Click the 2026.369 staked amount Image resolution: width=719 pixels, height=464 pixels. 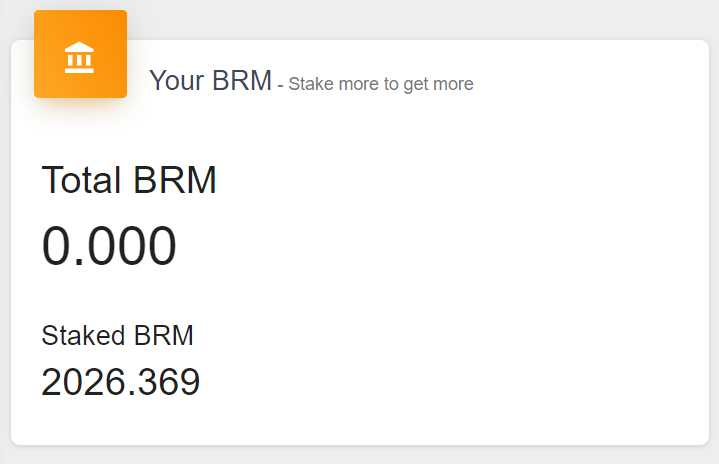pyautogui.click(x=121, y=381)
